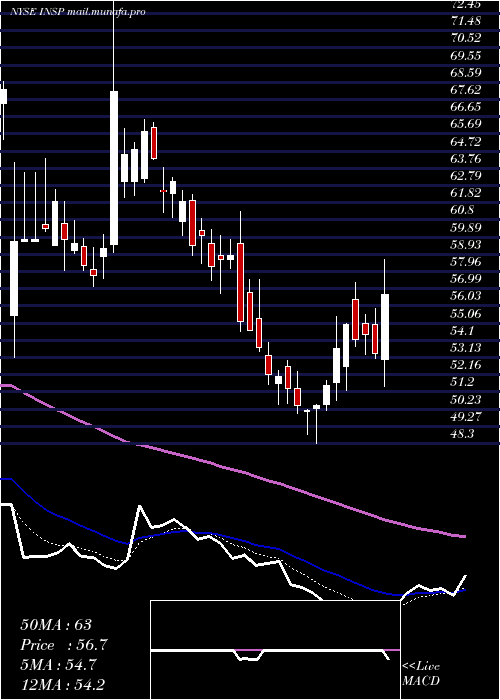Click the 57.96 price axis label
This screenshot has width=500, height=700.
click(466, 262)
